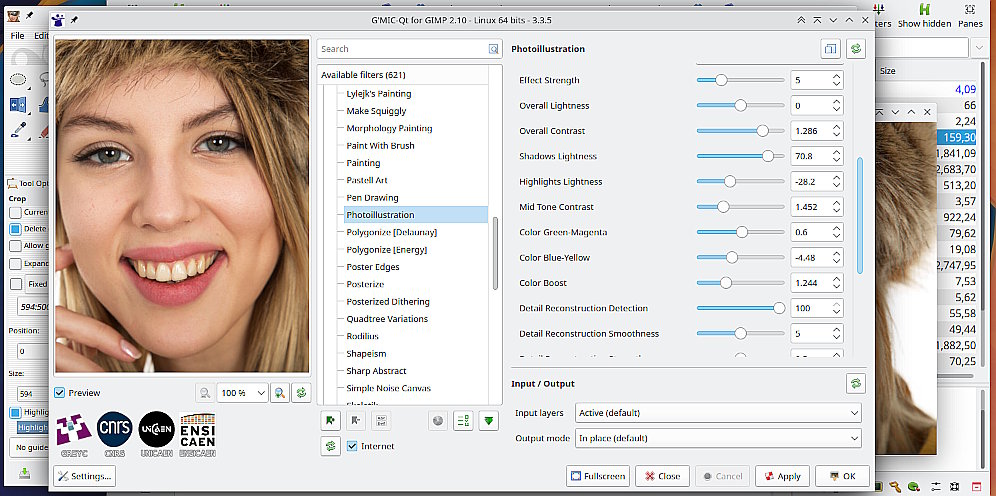Click the add fave icon under filter list

(x=330, y=420)
